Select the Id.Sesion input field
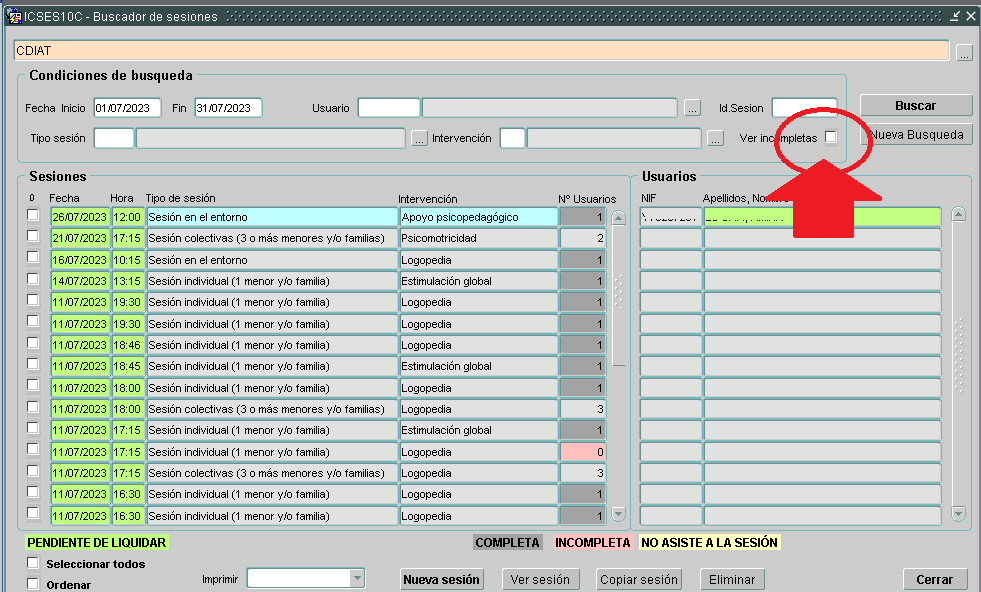 [x=803, y=108]
